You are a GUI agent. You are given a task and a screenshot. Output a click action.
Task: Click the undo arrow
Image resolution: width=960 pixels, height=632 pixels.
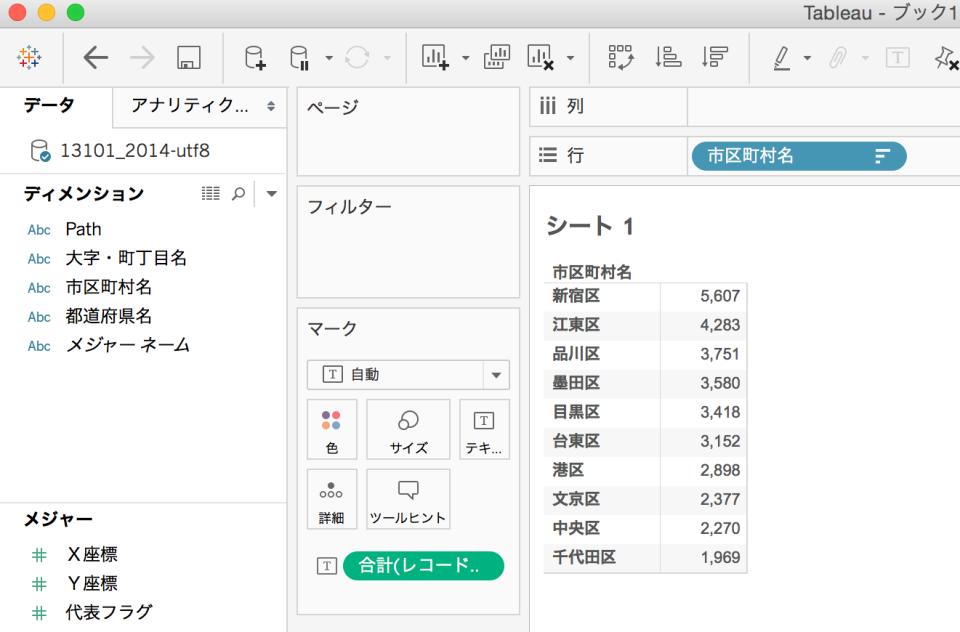pos(95,57)
